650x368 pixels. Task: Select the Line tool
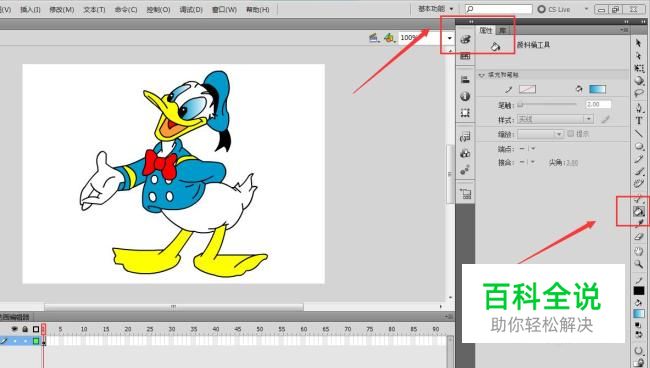(639, 133)
